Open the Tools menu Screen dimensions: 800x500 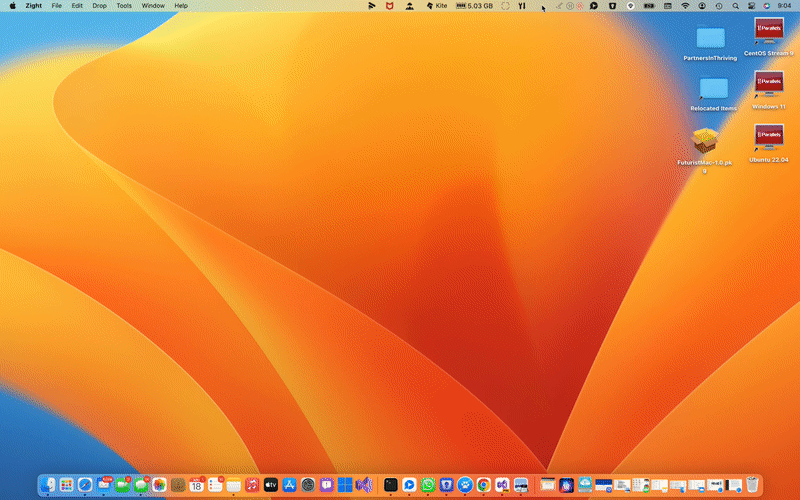124,6
